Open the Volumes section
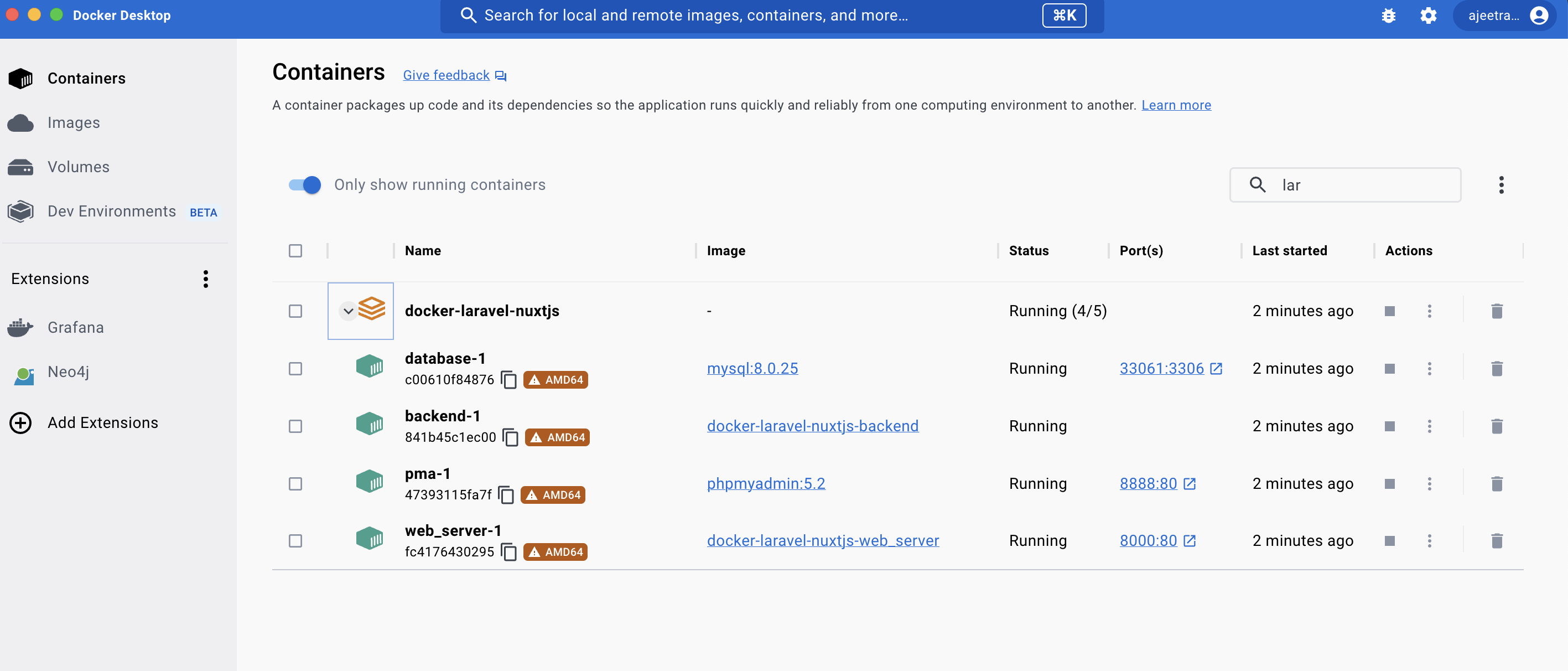Screen dimensions: 1568x671 78,167
